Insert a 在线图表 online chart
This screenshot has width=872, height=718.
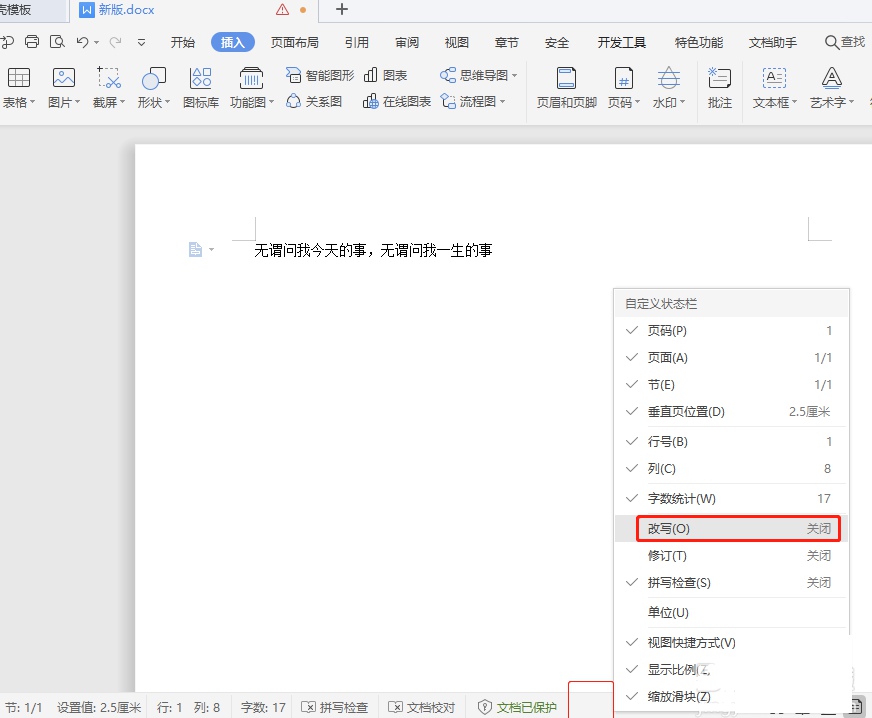[397, 102]
